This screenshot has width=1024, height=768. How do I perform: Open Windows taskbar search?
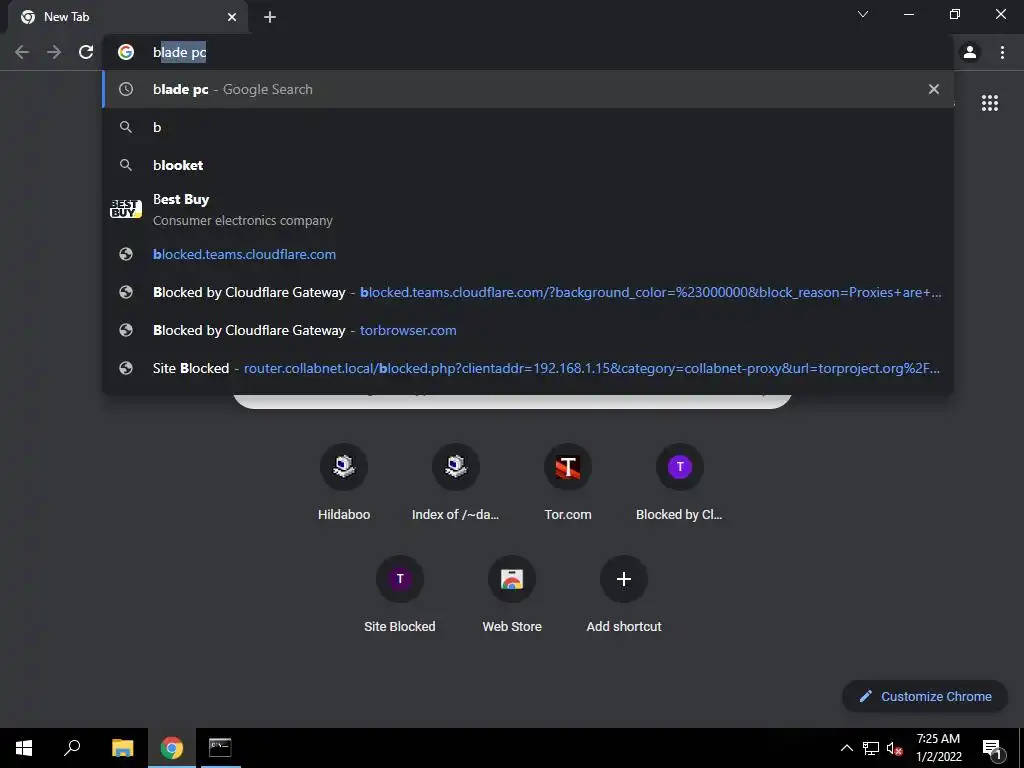(72, 748)
